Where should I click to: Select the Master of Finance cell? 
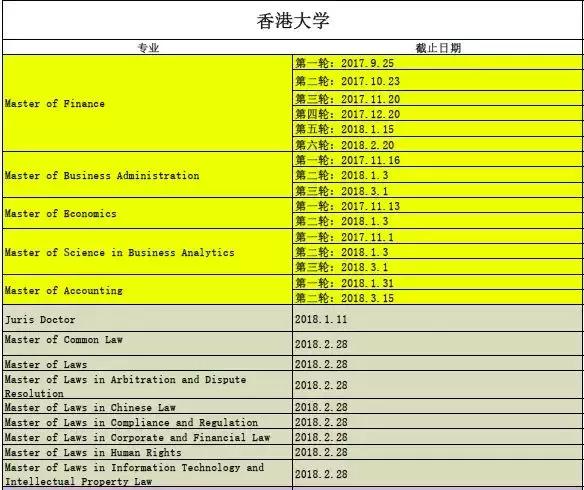(x=148, y=103)
